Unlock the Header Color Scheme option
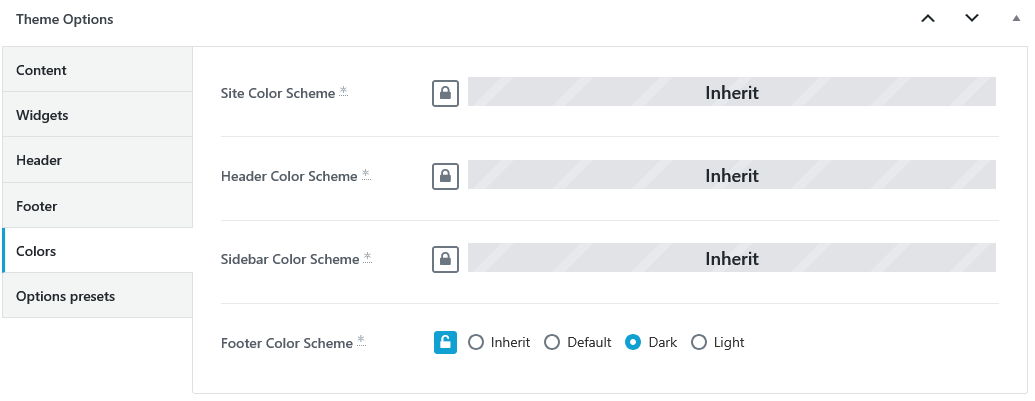 [x=445, y=176]
